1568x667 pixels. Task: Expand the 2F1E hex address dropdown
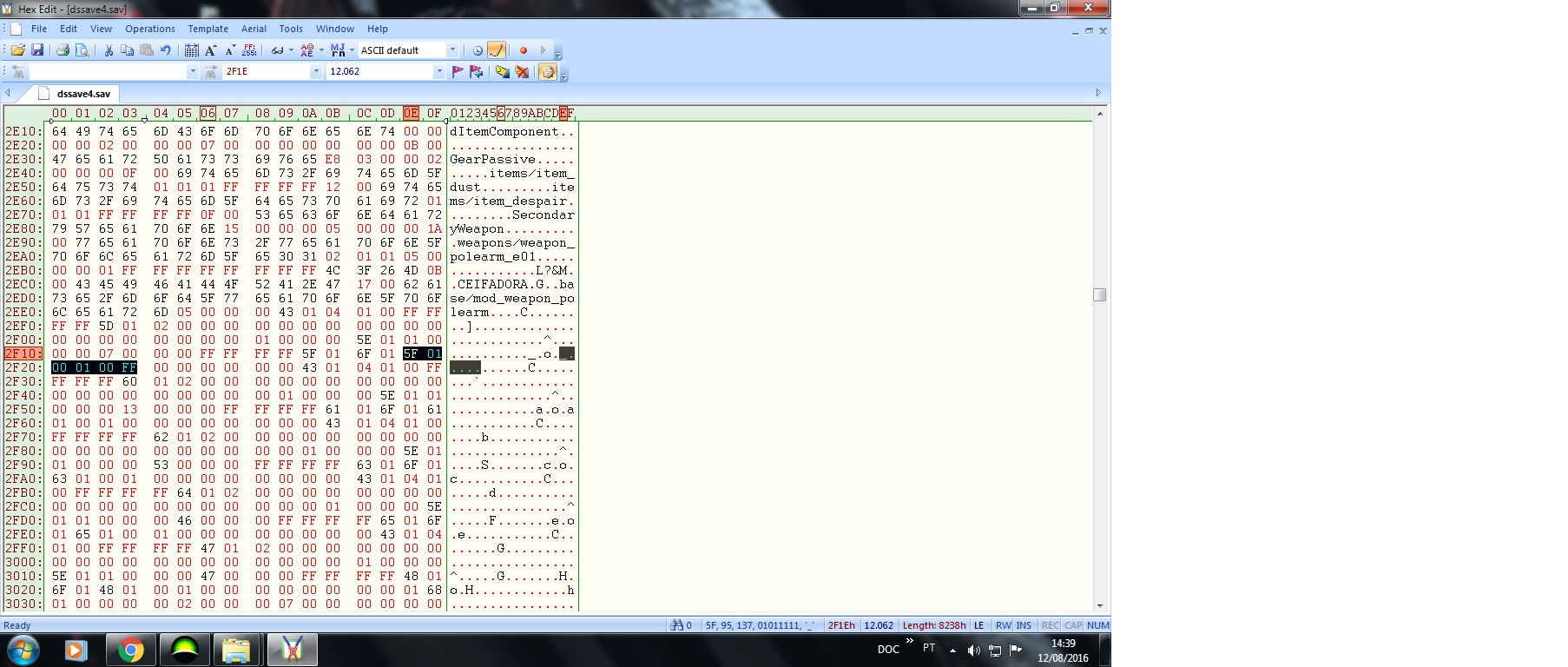315,71
